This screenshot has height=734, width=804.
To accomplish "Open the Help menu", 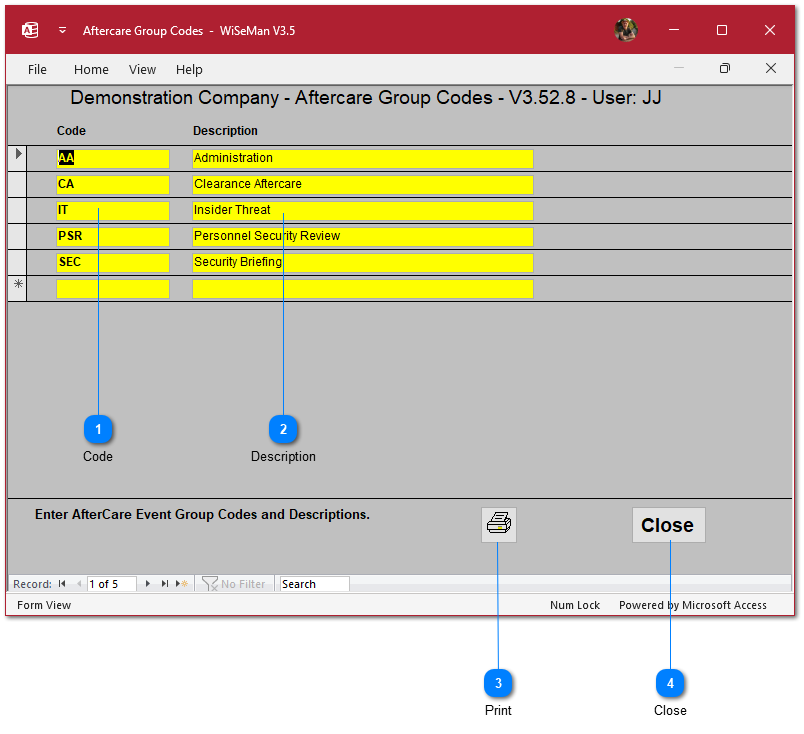I will click(189, 69).
